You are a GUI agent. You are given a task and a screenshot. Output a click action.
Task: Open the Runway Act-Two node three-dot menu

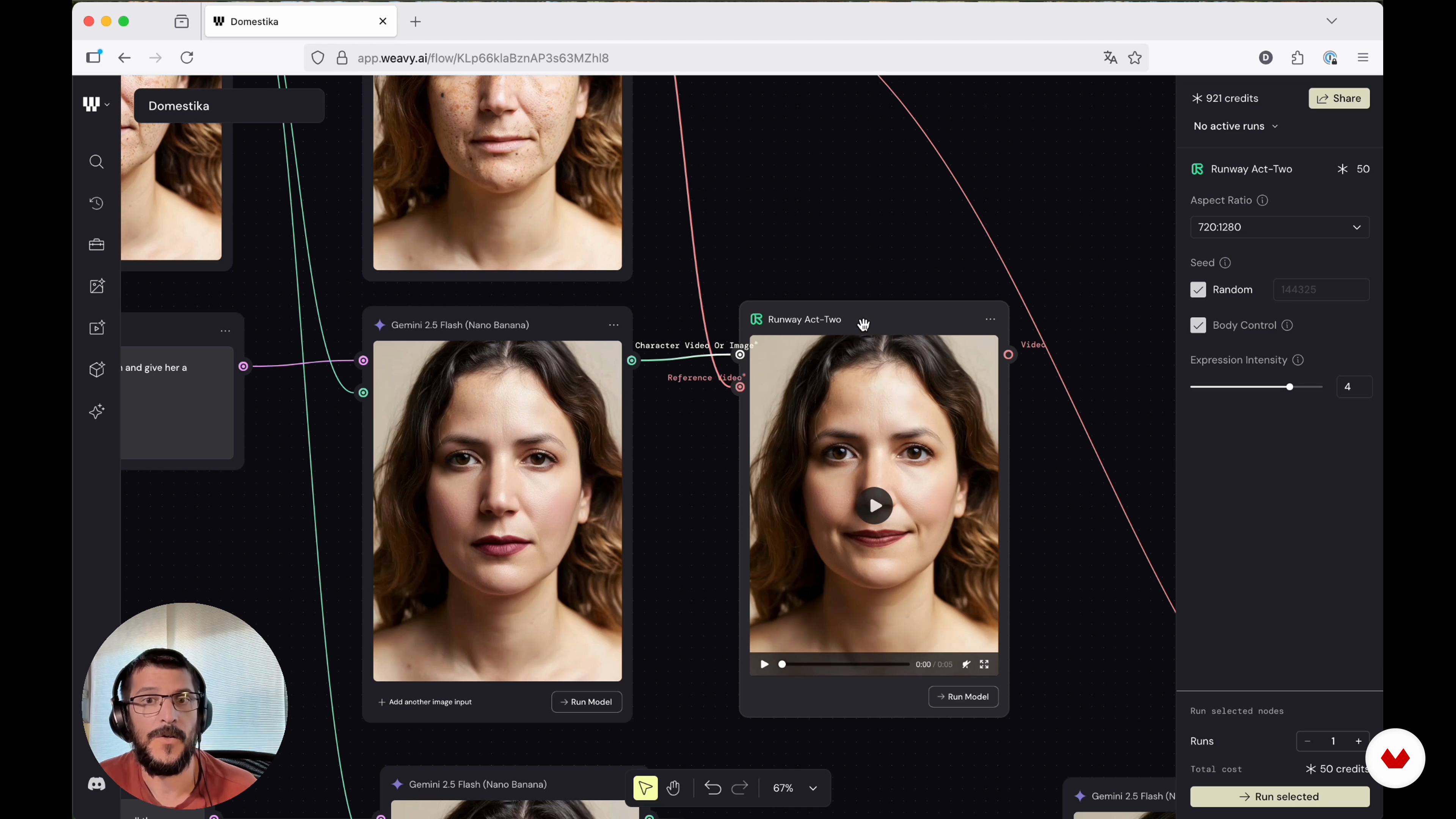click(990, 320)
